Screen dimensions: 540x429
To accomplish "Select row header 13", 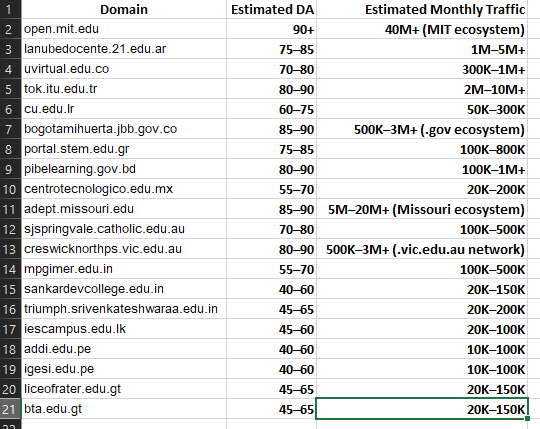I will (x=10, y=249).
